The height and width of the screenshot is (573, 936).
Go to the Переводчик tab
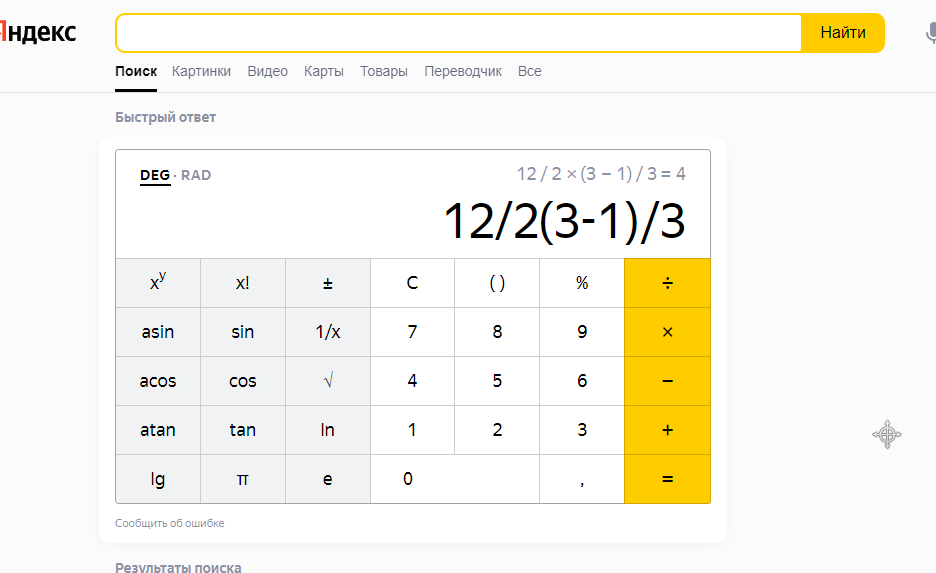point(463,71)
